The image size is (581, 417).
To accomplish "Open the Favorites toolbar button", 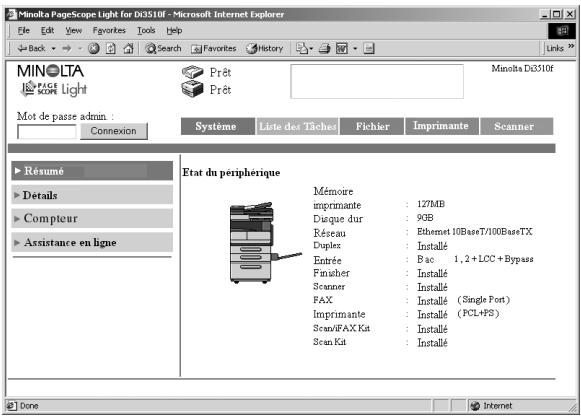I will click(x=213, y=48).
